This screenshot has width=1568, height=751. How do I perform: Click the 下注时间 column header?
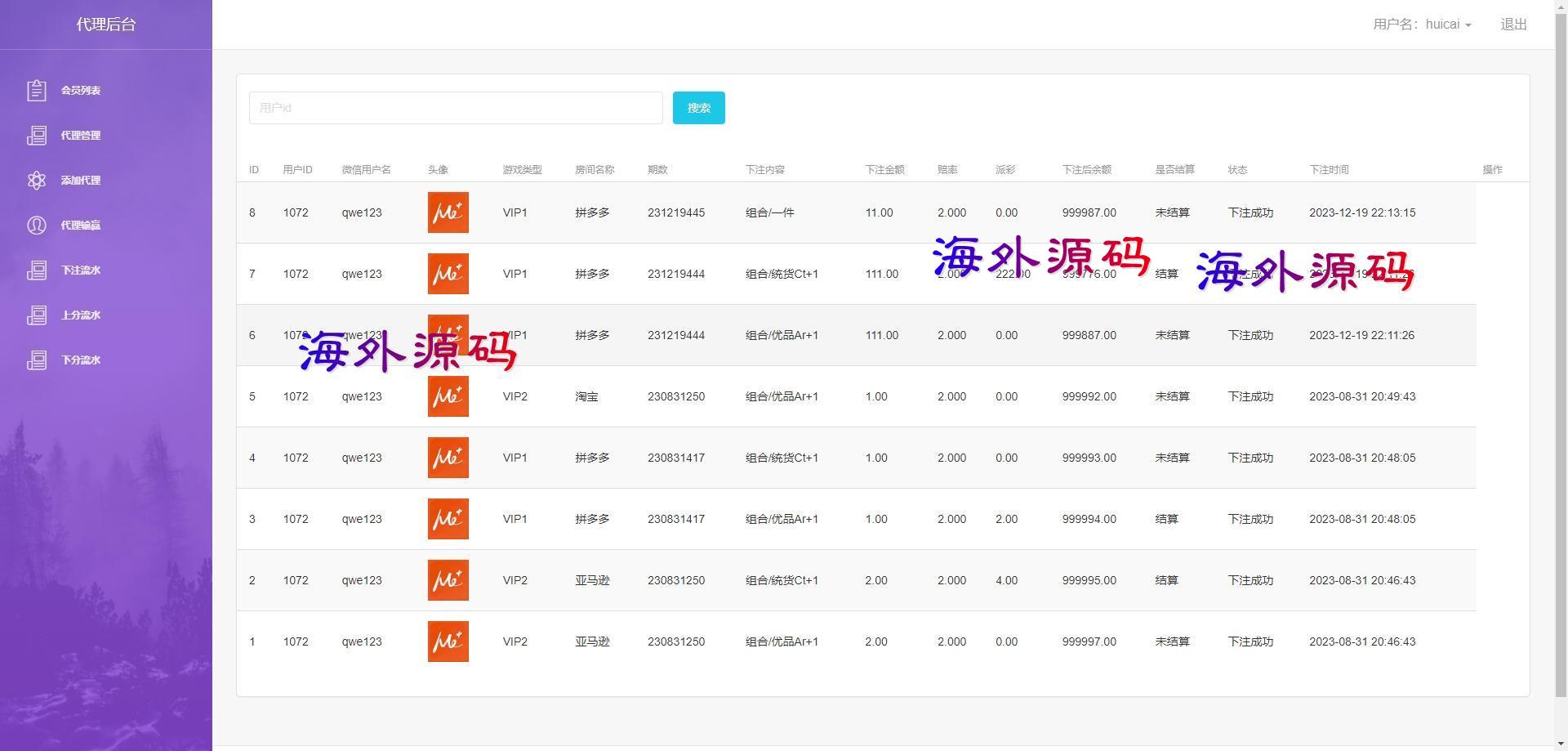pyautogui.click(x=1329, y=170)
